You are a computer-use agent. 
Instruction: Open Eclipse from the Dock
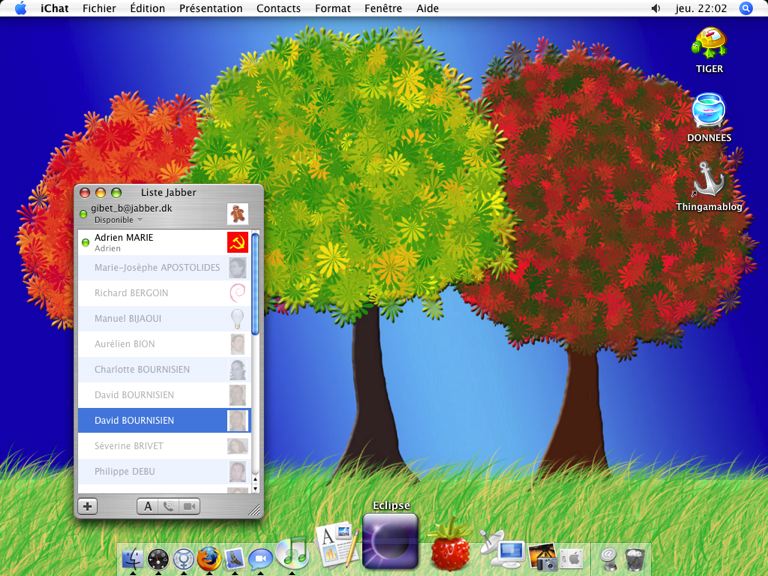point(389,541)
